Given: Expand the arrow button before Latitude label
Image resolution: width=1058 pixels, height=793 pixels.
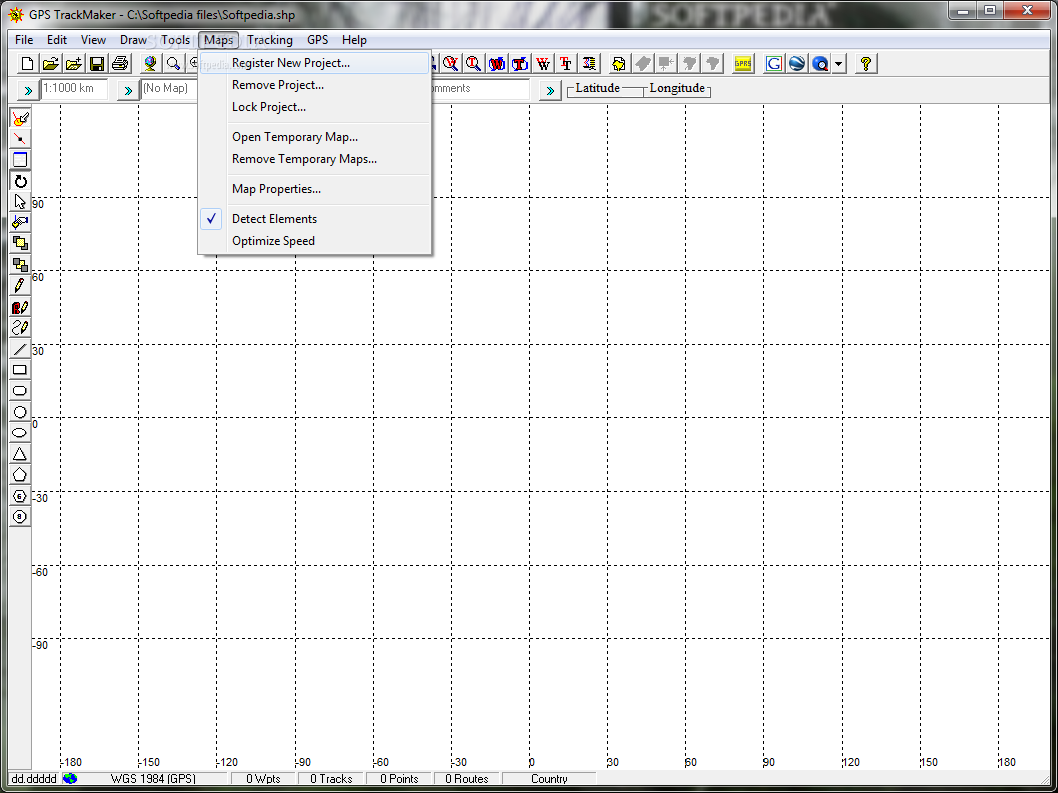Looking at the screenshot, I should [550, 89].
